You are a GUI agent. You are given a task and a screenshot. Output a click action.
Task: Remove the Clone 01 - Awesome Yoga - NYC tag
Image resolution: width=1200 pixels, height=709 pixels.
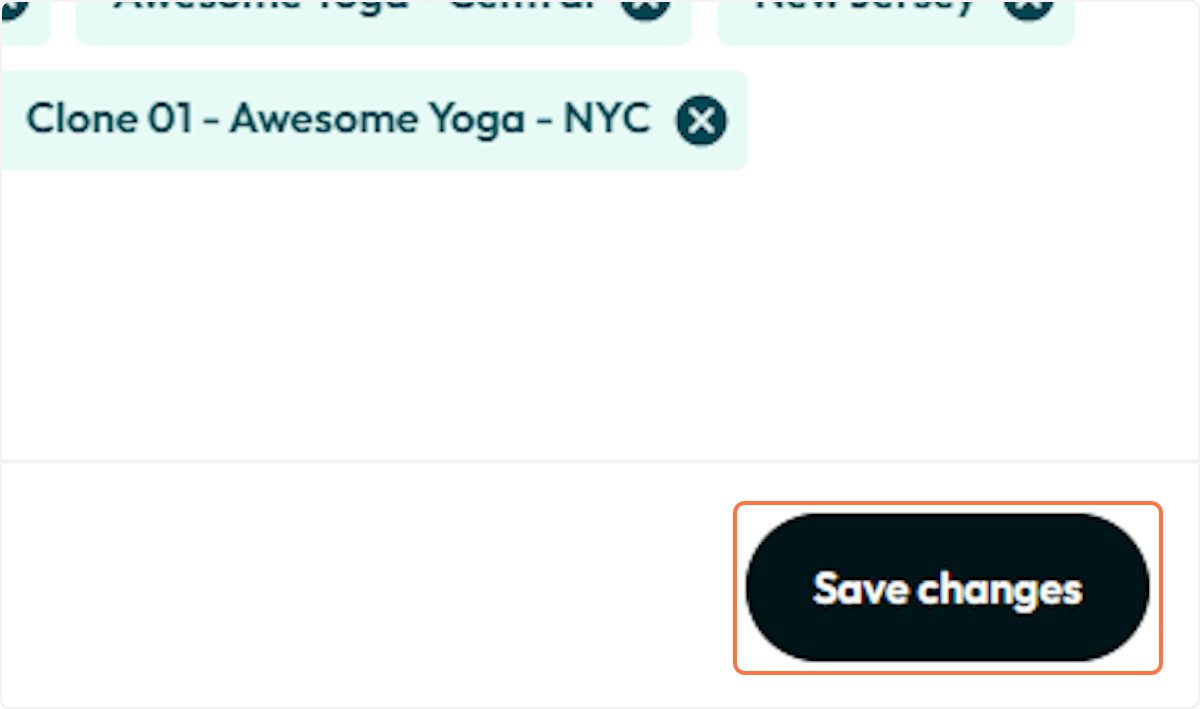click(702, 121)
